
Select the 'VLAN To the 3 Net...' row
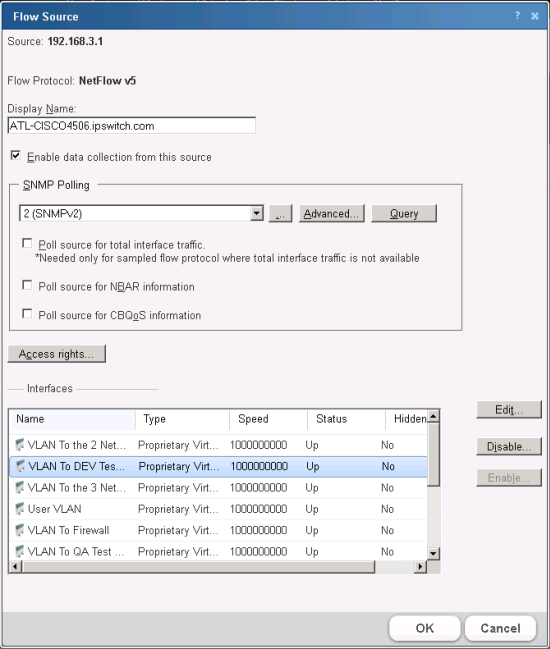(218, 488)
